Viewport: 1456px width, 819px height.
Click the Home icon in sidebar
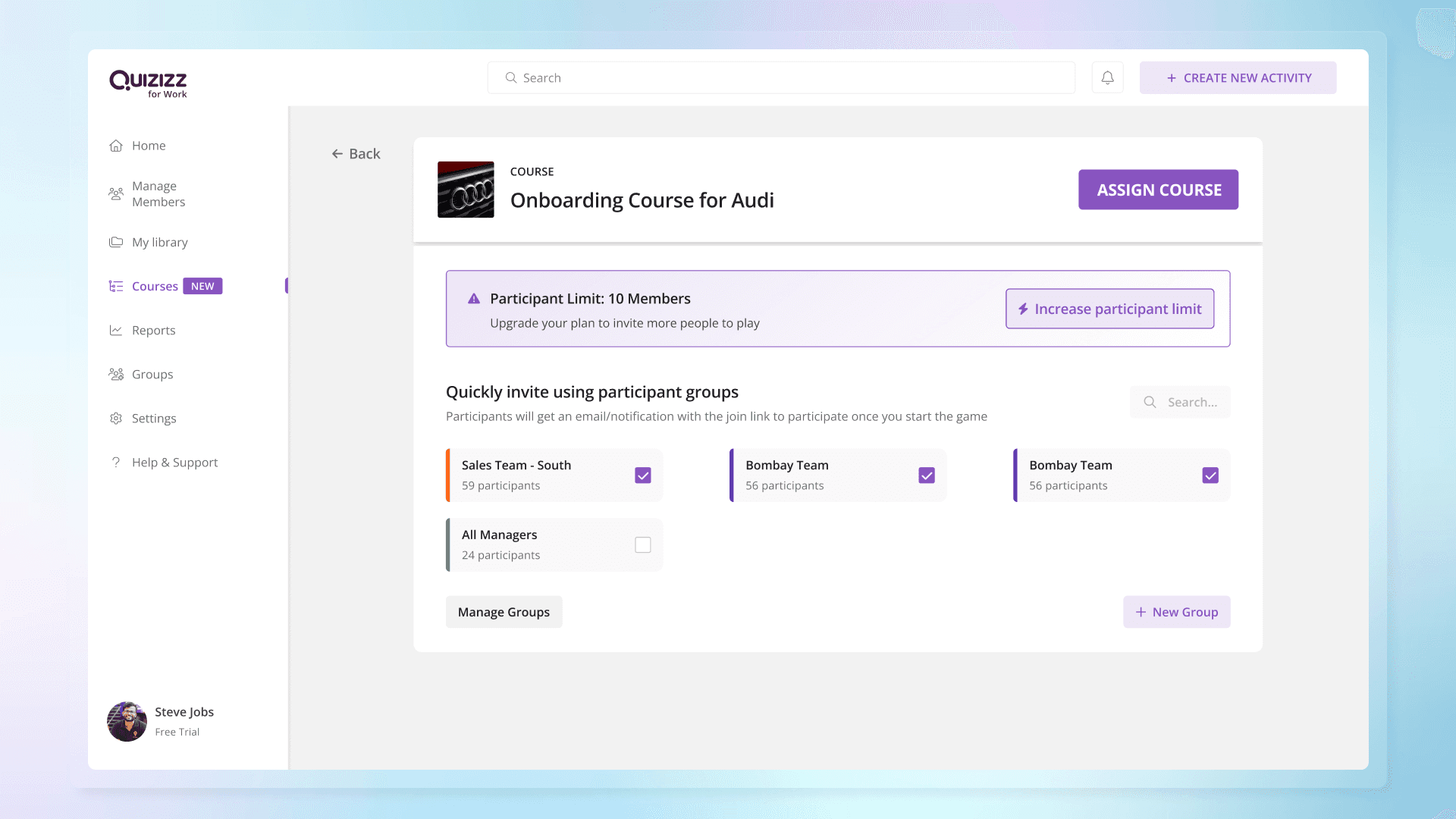[x=116, y=146]
